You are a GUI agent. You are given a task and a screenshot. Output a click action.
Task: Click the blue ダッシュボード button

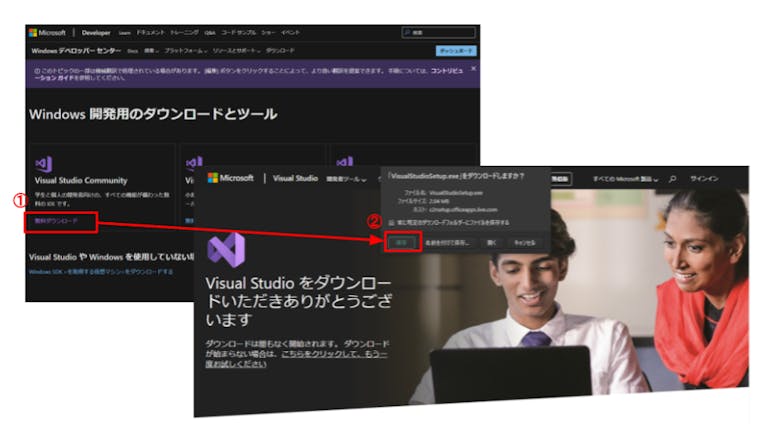456,51
